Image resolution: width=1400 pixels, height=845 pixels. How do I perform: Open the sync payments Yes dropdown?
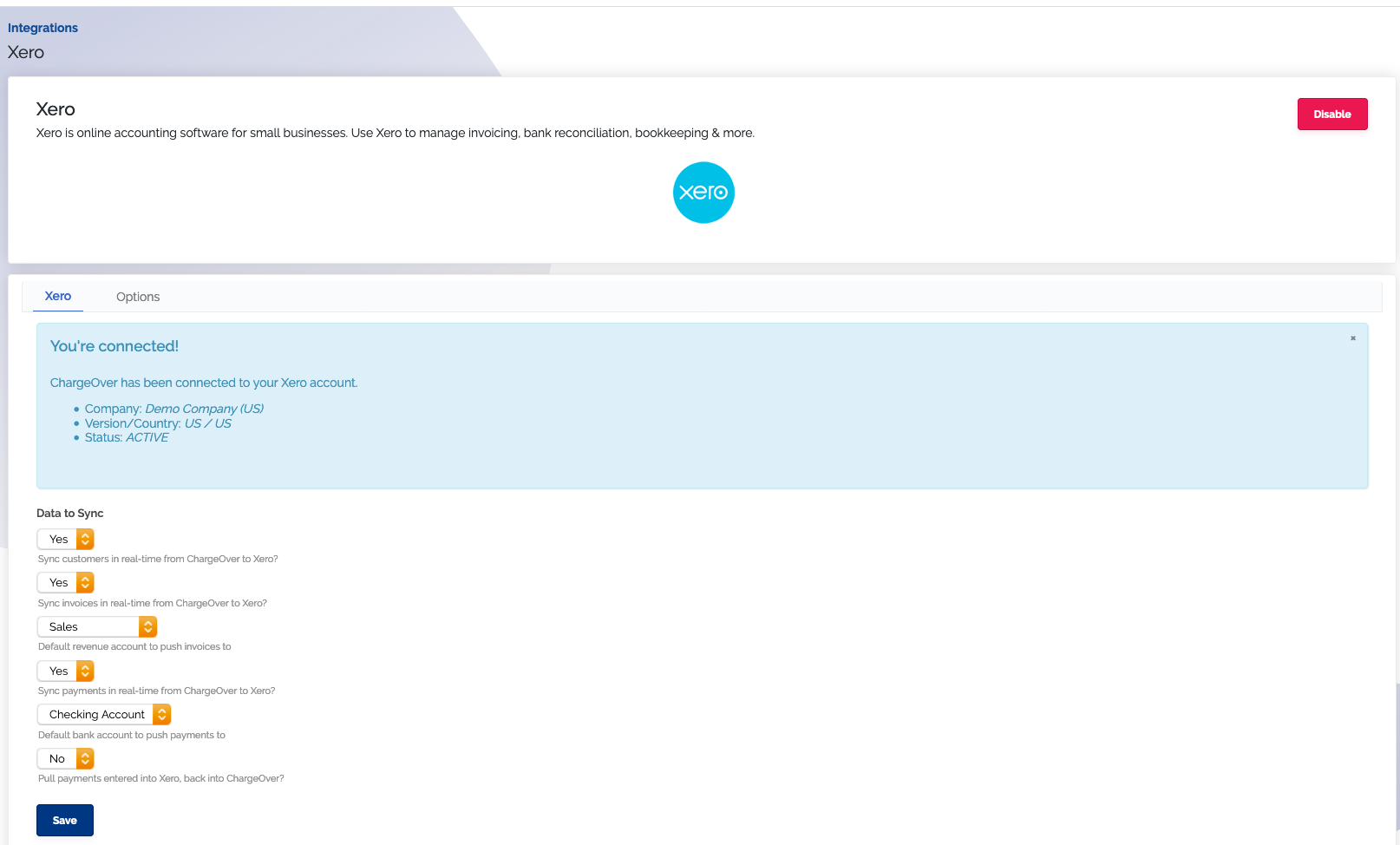click(x=66, y=671)
